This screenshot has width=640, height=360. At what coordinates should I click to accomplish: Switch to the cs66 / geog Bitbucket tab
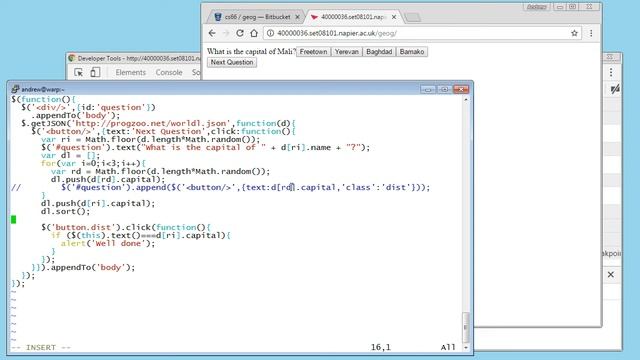click(256, 17)
